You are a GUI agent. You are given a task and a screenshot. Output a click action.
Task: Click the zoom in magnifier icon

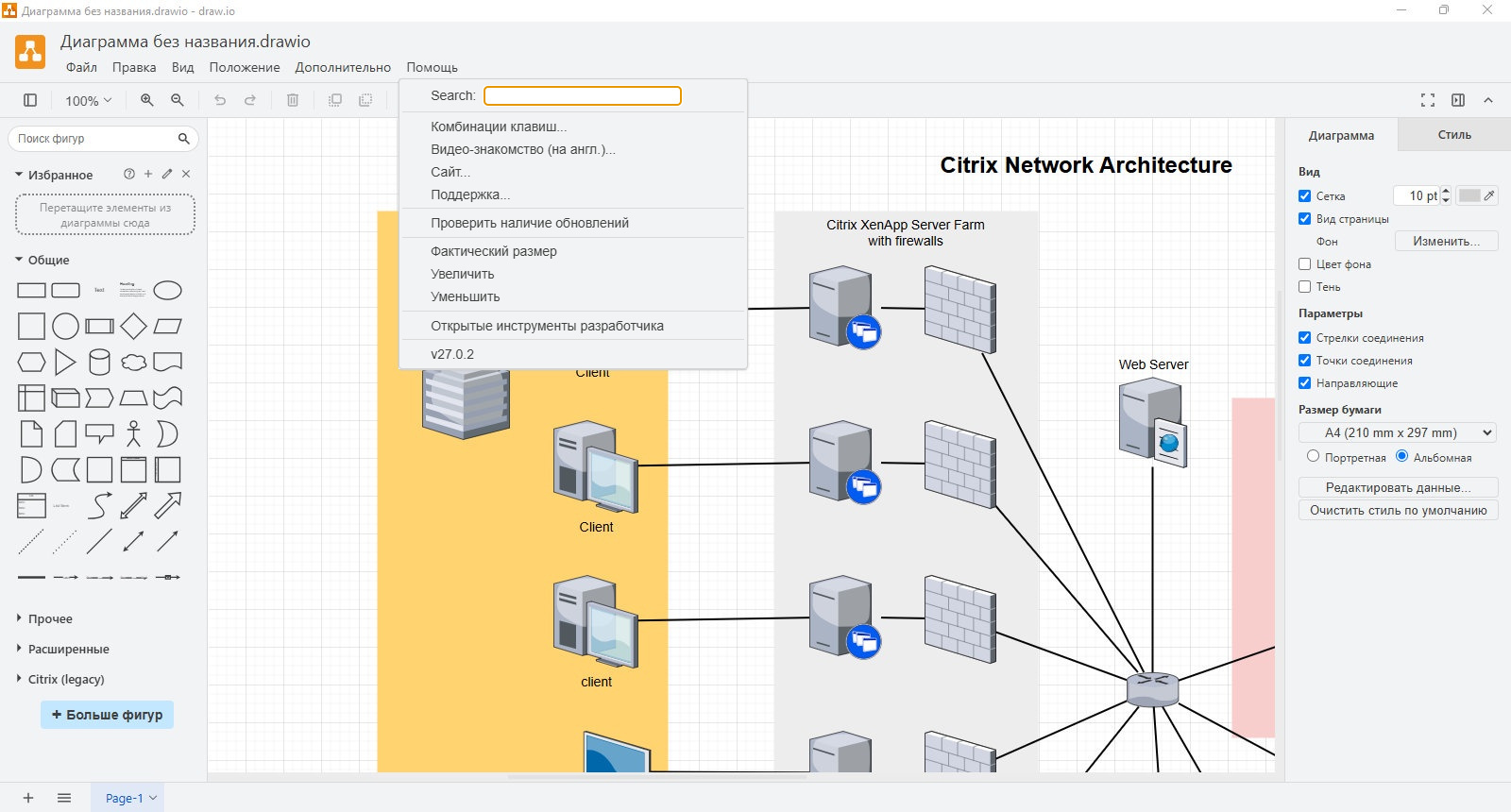147,100
